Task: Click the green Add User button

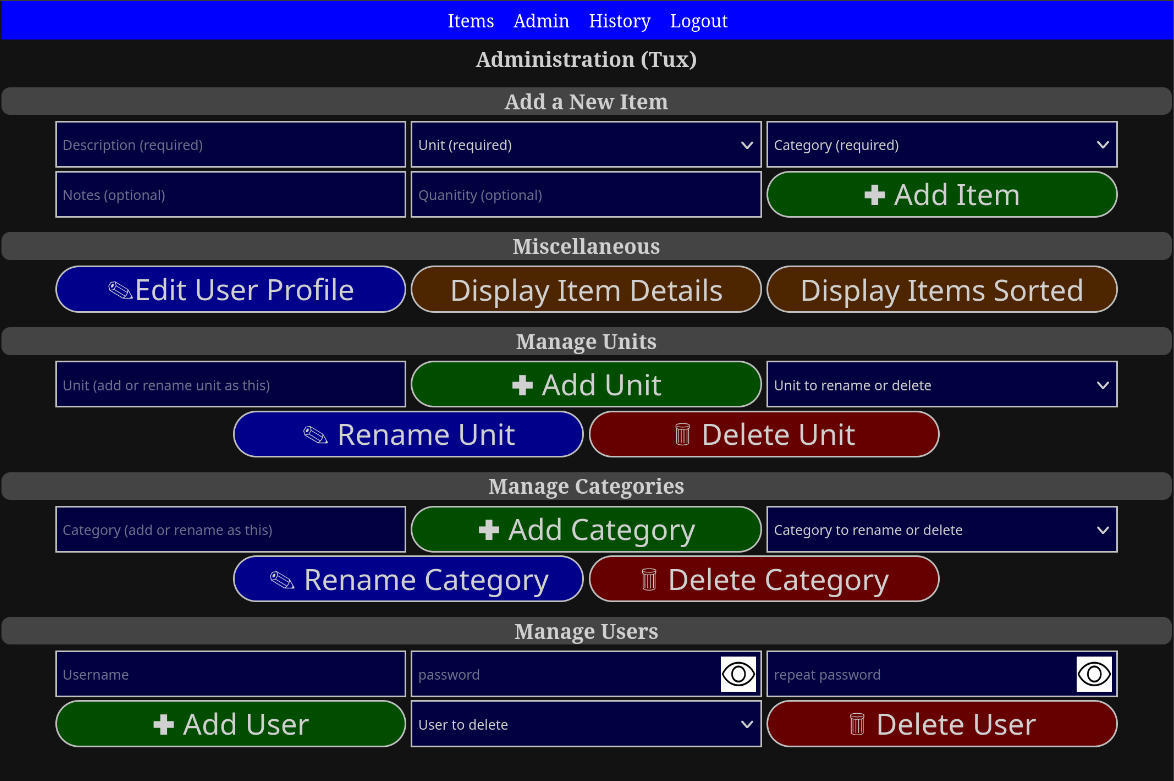Action: coord(231,724)
